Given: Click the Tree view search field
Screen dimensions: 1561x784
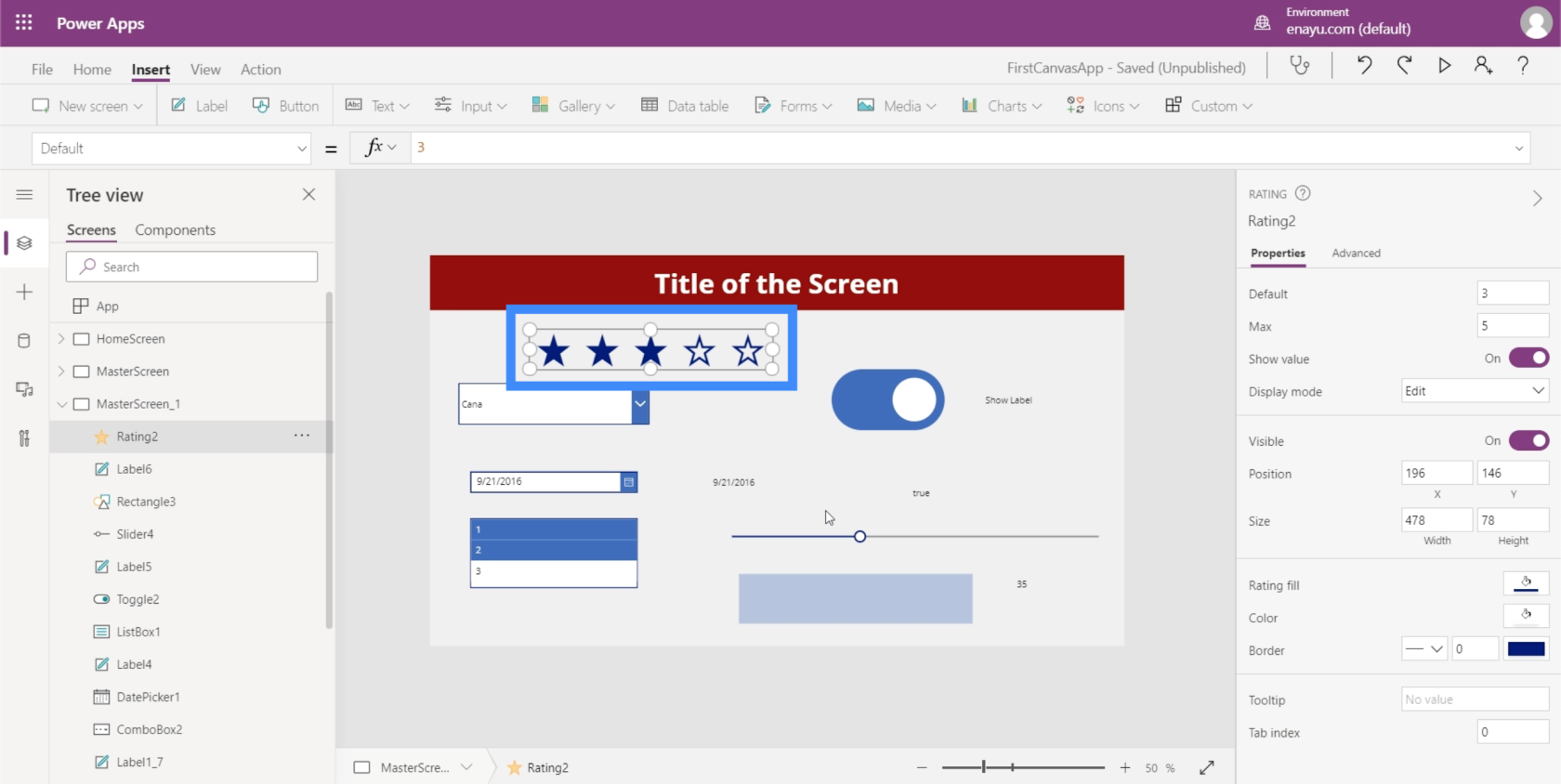Looking at the screenshot, I should click(191, 267).
